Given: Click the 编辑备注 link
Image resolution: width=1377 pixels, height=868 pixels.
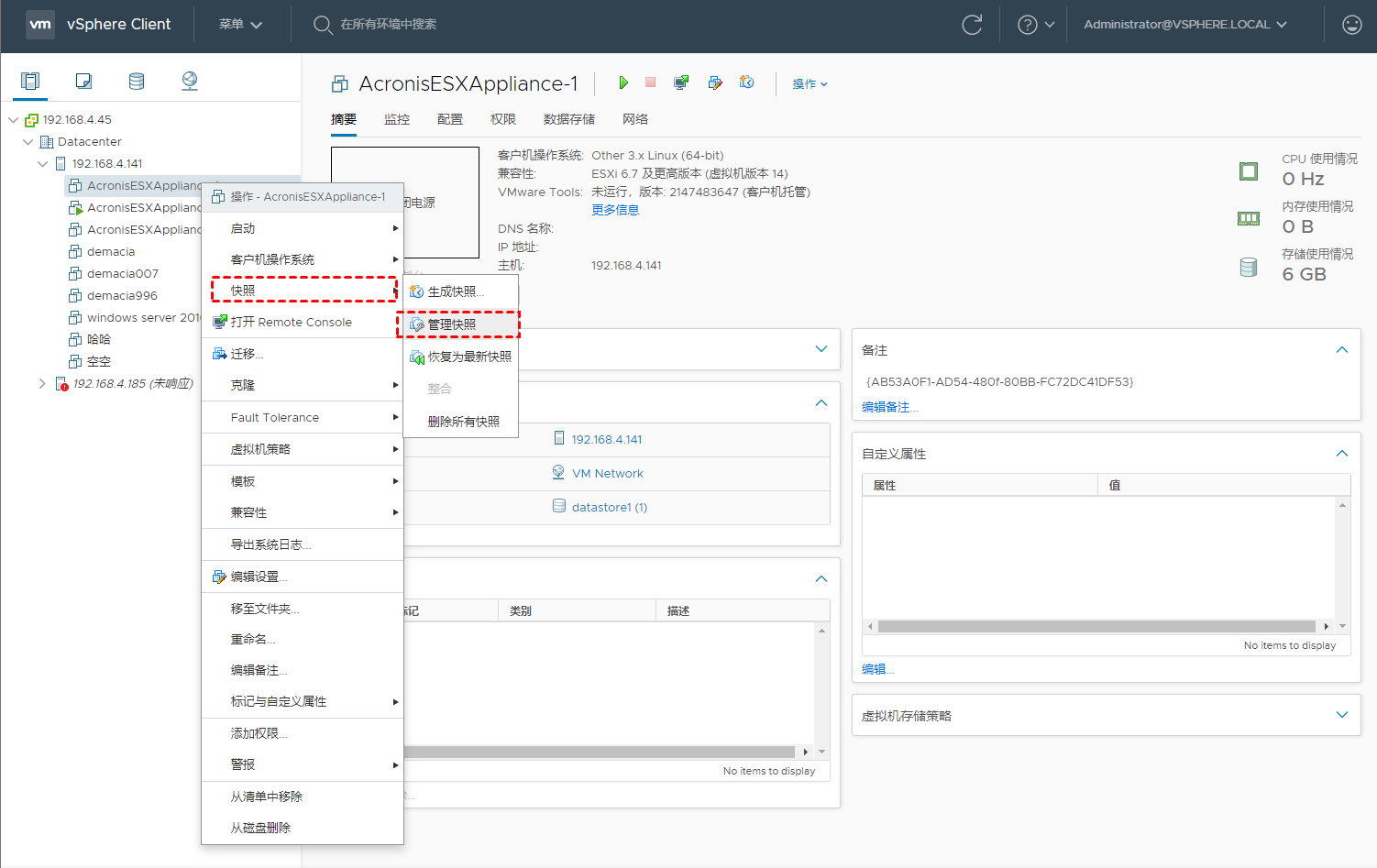Looking at the screenshot, I should click(x=889, y=408).
